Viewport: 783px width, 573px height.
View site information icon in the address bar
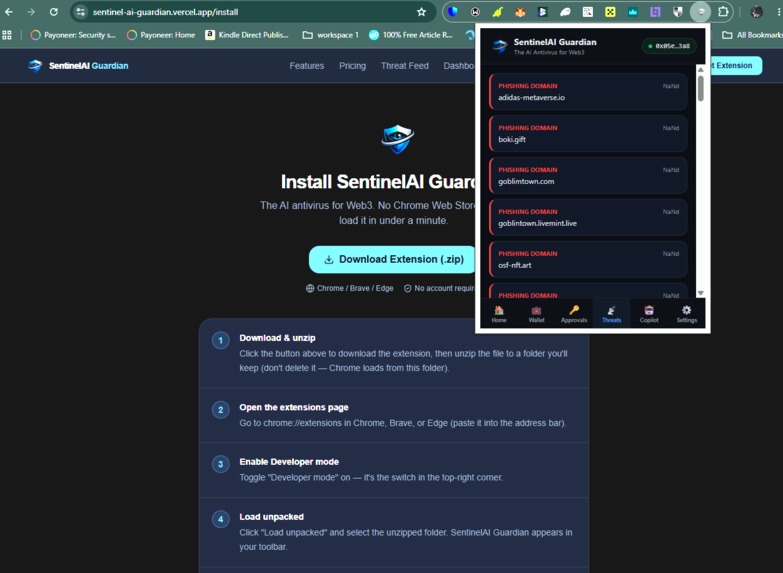click(80, 11)
